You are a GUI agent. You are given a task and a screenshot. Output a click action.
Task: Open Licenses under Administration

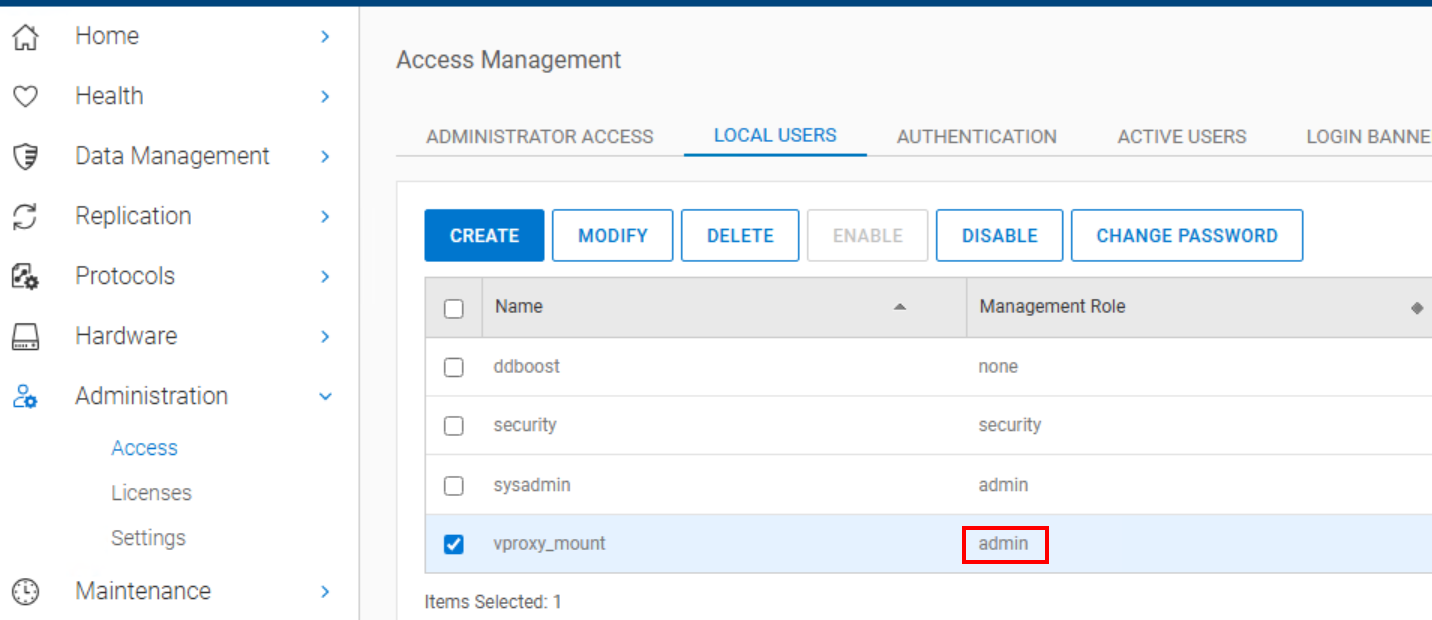(x=151, y=493)
